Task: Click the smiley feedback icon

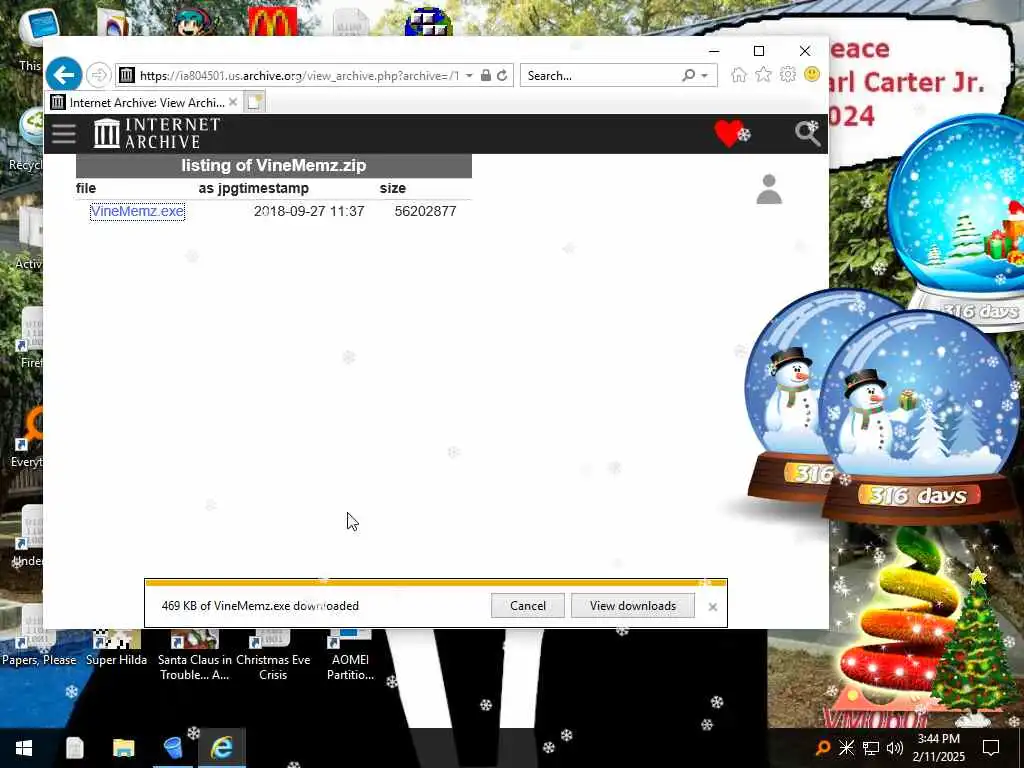Action: point(812,74)
